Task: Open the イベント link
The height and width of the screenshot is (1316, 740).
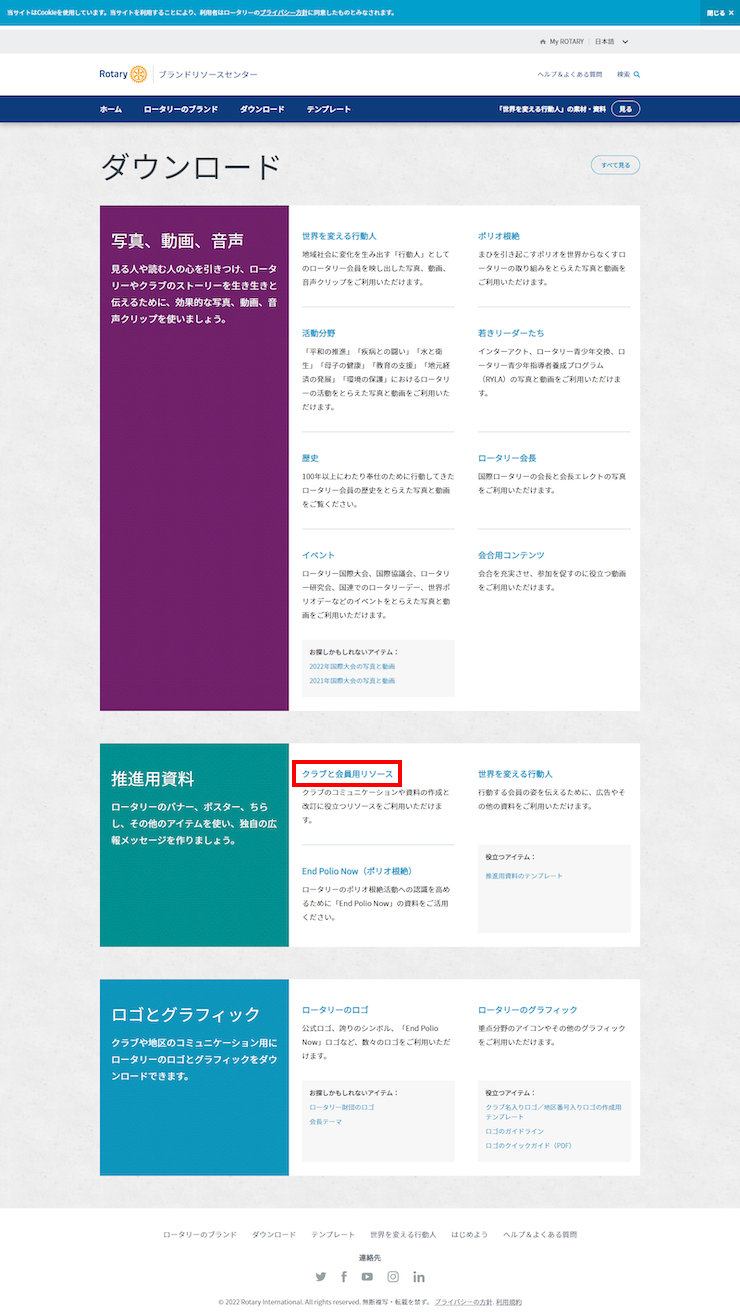Action: coord(319,555)
